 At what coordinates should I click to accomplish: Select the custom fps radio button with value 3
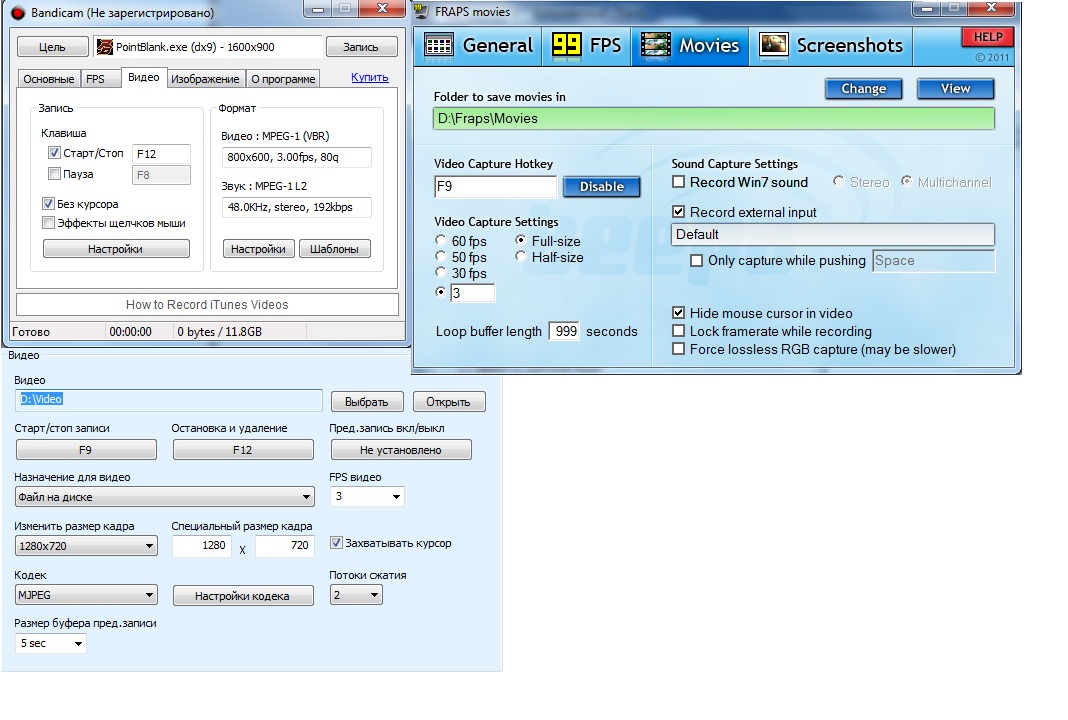pos(441,292)
